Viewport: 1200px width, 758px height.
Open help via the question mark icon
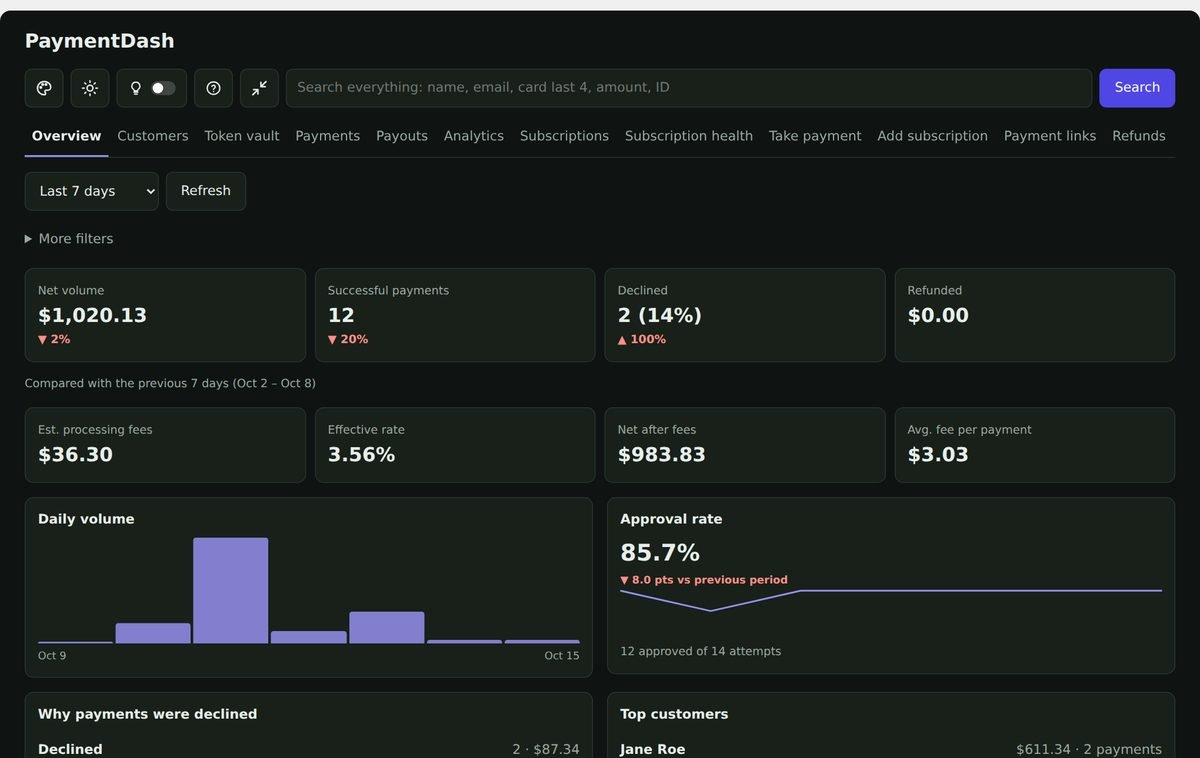[x=213, y=88]
